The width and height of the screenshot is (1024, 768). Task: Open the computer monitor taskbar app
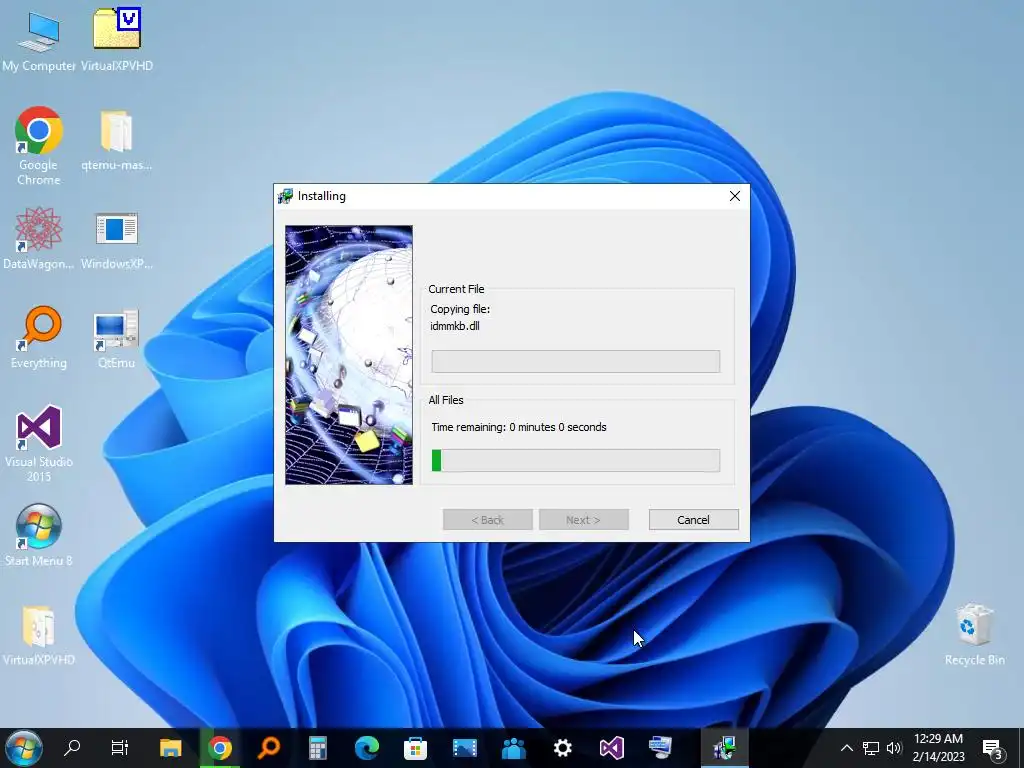point(660,747)
